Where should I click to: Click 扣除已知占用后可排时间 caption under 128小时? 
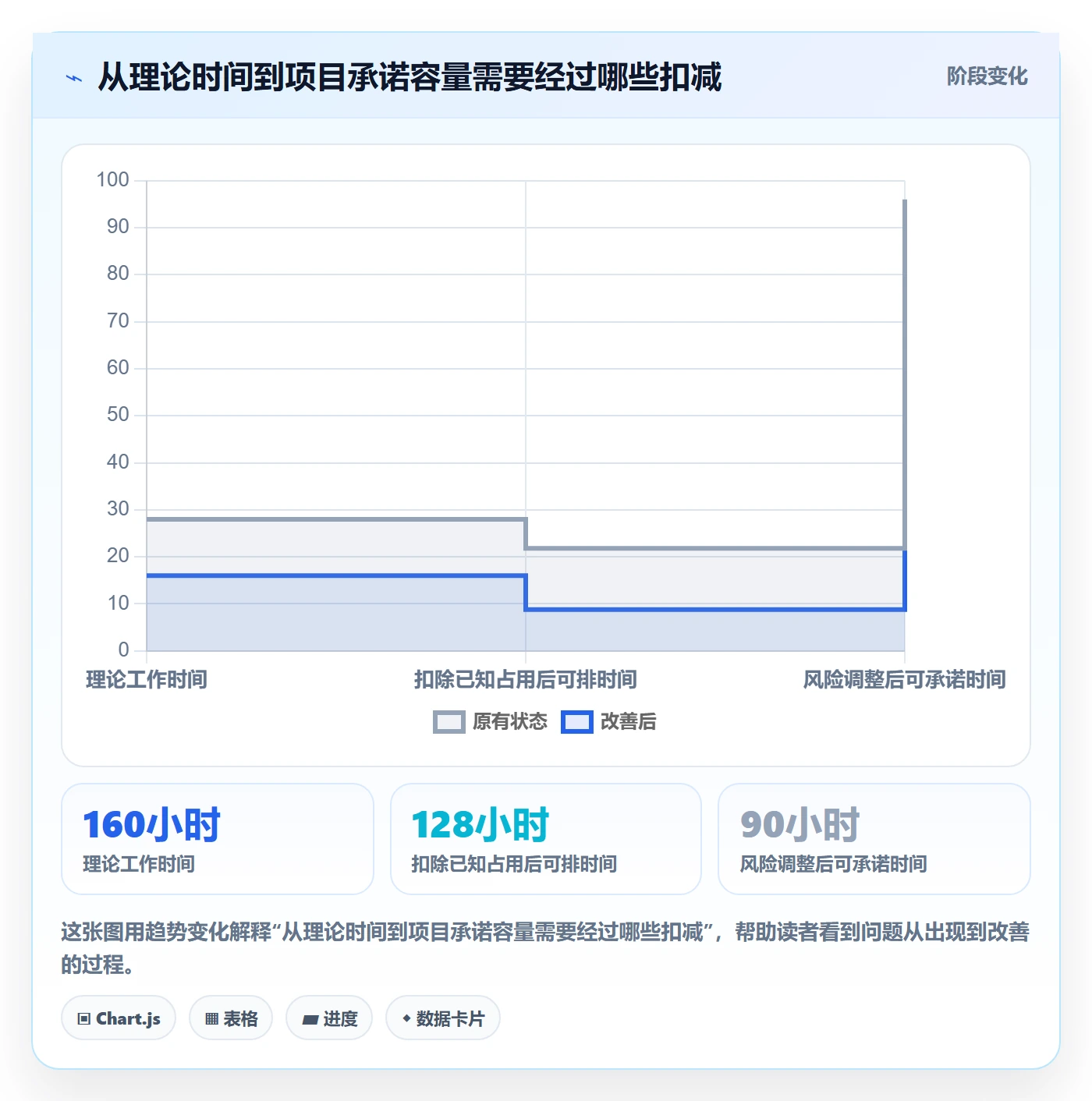pyautogui.click(x=514, y=864)
